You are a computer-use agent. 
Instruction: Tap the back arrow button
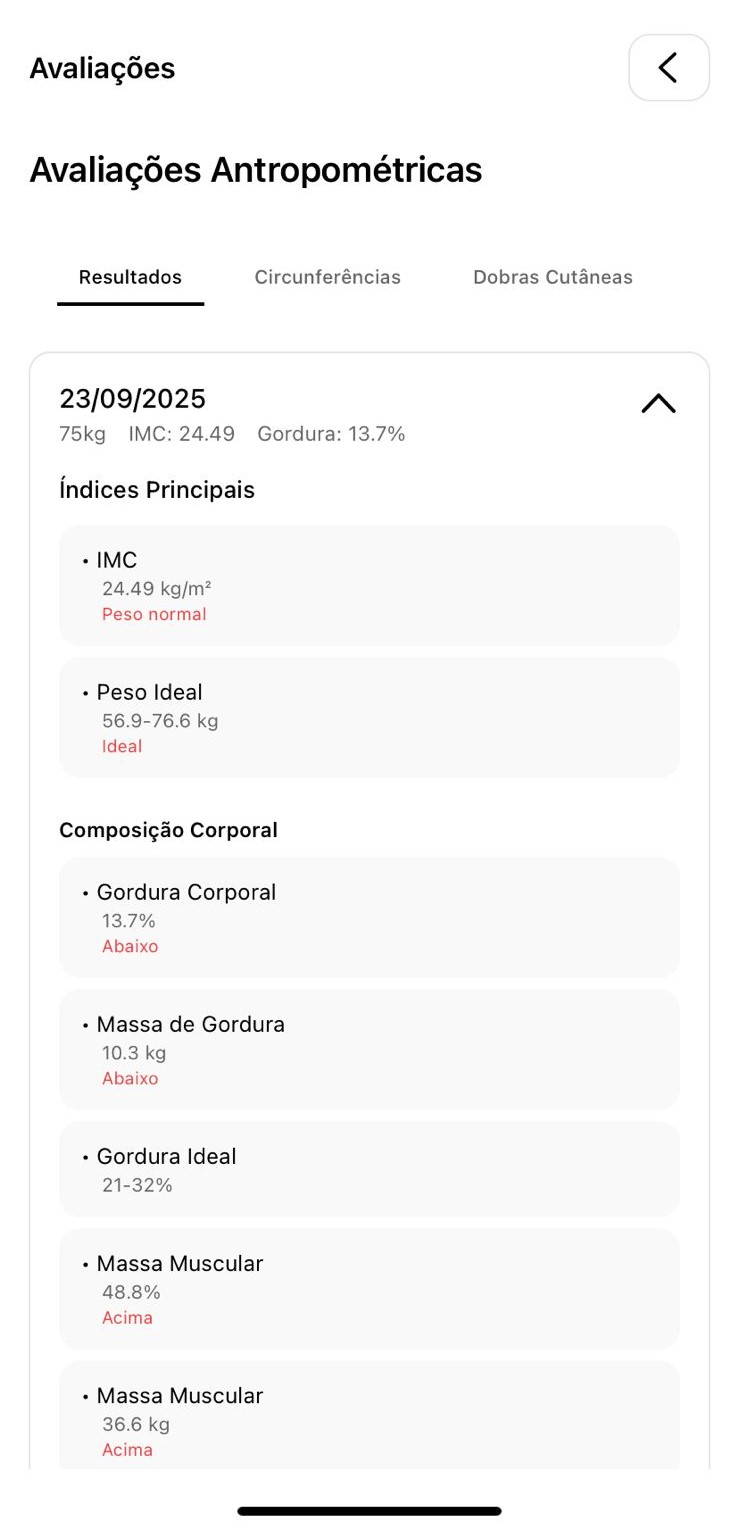[x=668, y=68]
